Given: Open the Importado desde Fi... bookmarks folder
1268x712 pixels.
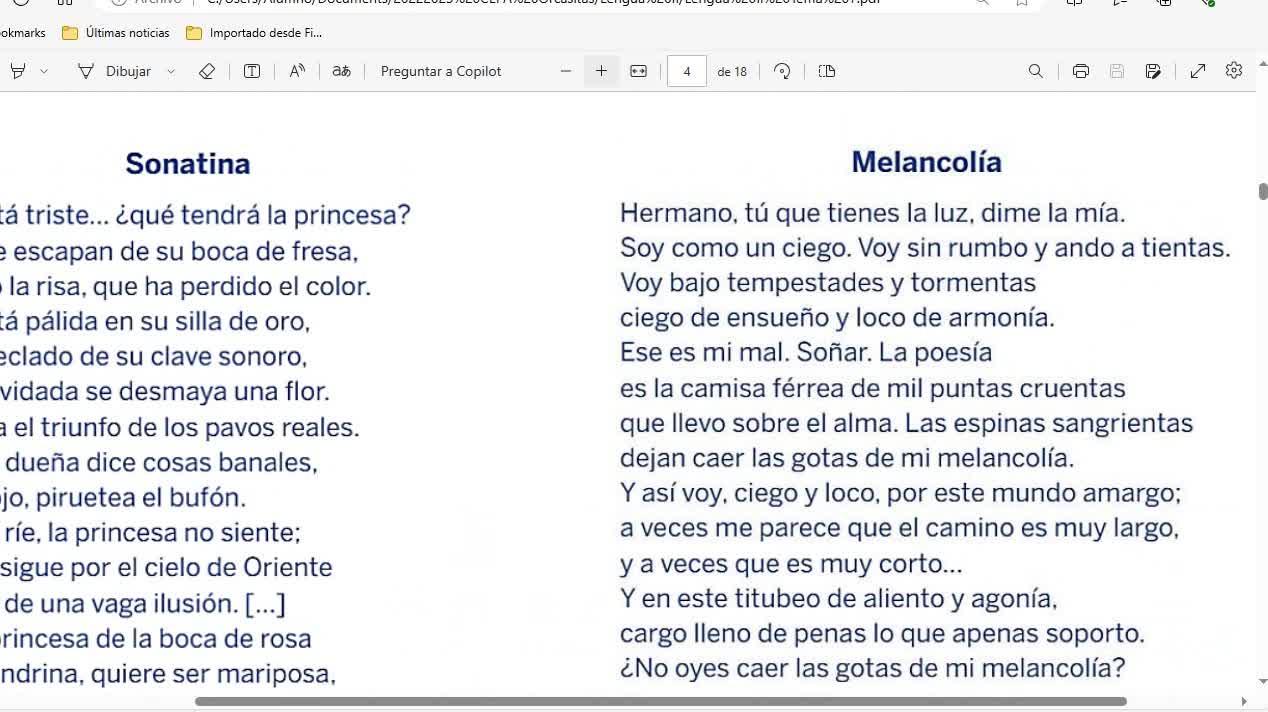Looking at the screenshot, I should click(x=254, y=33).
